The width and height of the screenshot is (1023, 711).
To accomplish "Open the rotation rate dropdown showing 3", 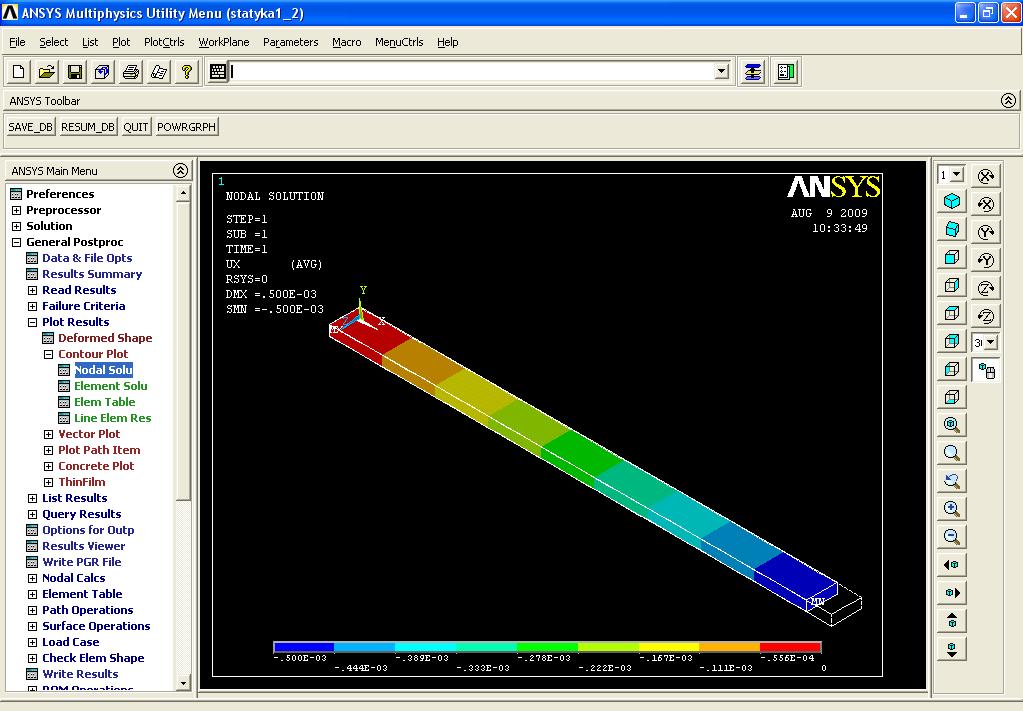I will (x=991, y=342).
